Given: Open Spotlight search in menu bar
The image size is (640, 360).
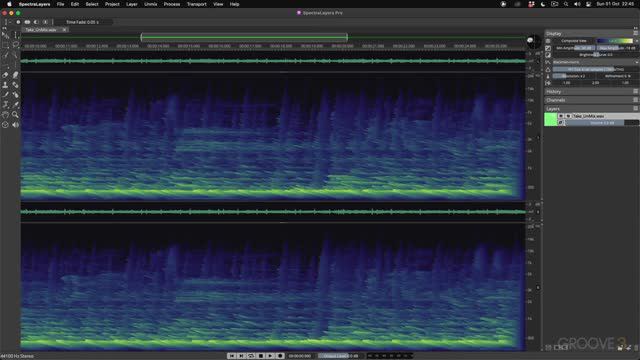Looking at the screenshot, I should pos(566,4).
